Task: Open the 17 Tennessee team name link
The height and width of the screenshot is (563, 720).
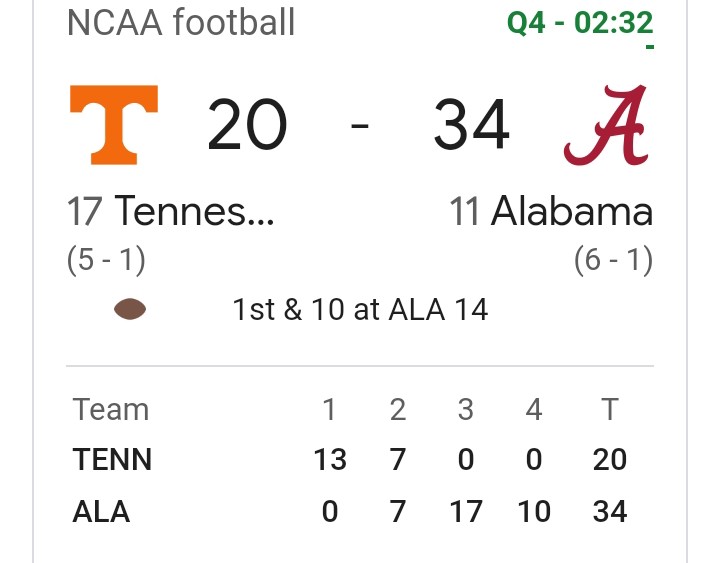Action: click(x=171, y=211)
